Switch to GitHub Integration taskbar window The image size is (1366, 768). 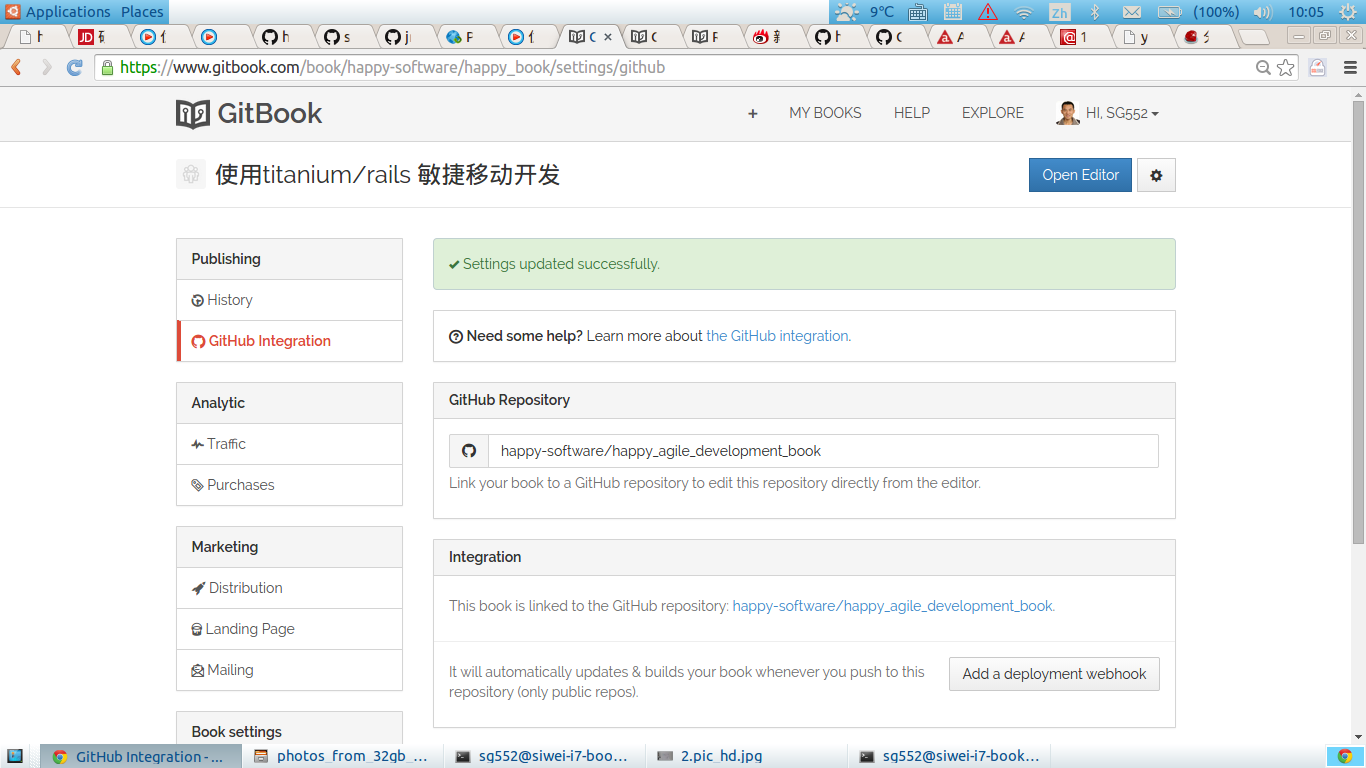(141, 756)
